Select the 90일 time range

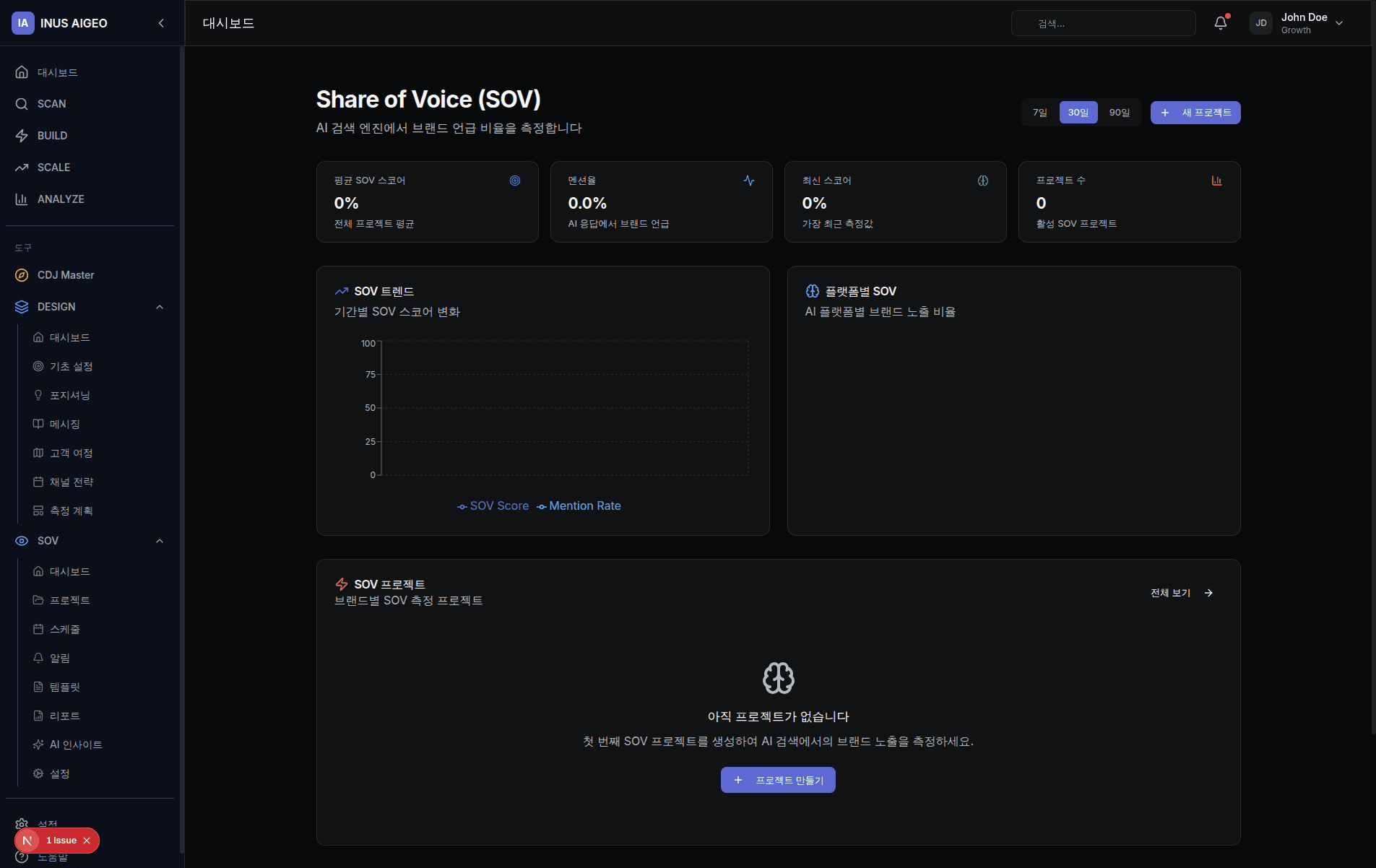point(1119,113)
